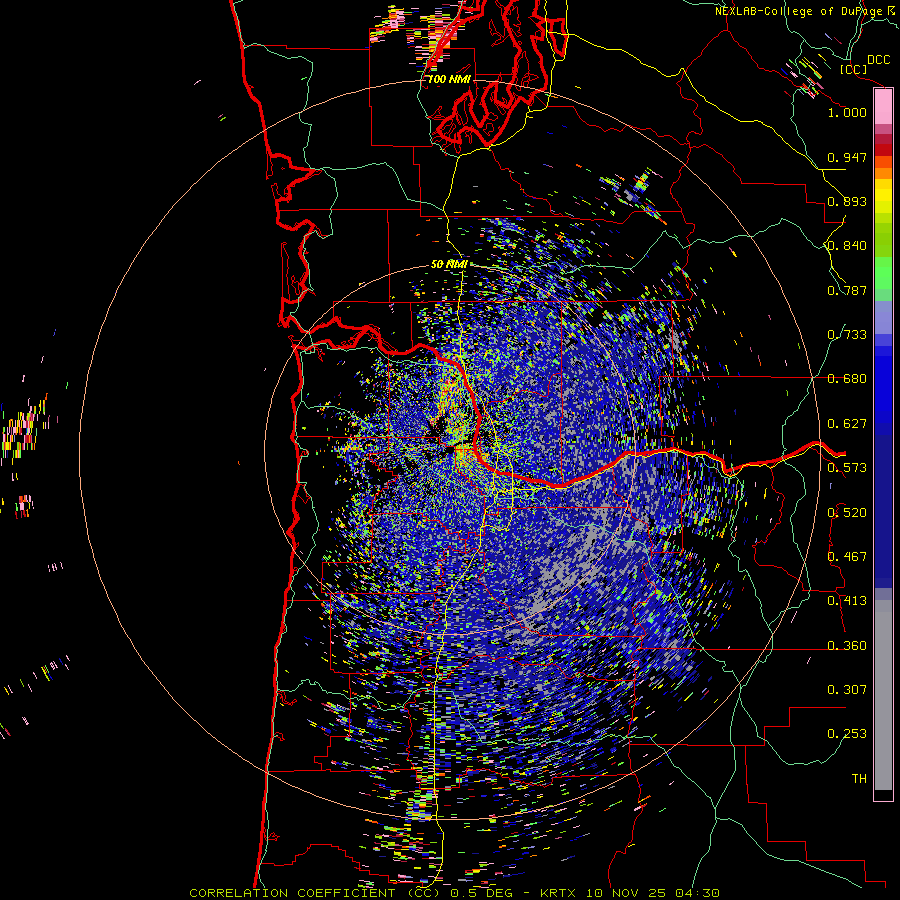Click the 50 NMI range ring label

pyautogui.click(x=449, y=265)
